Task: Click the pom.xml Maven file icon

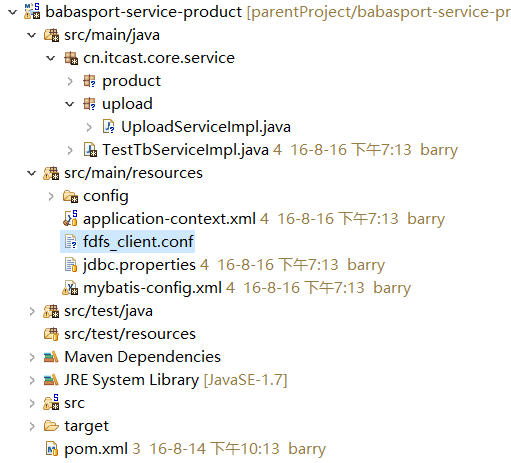Action: coord(51,449)
